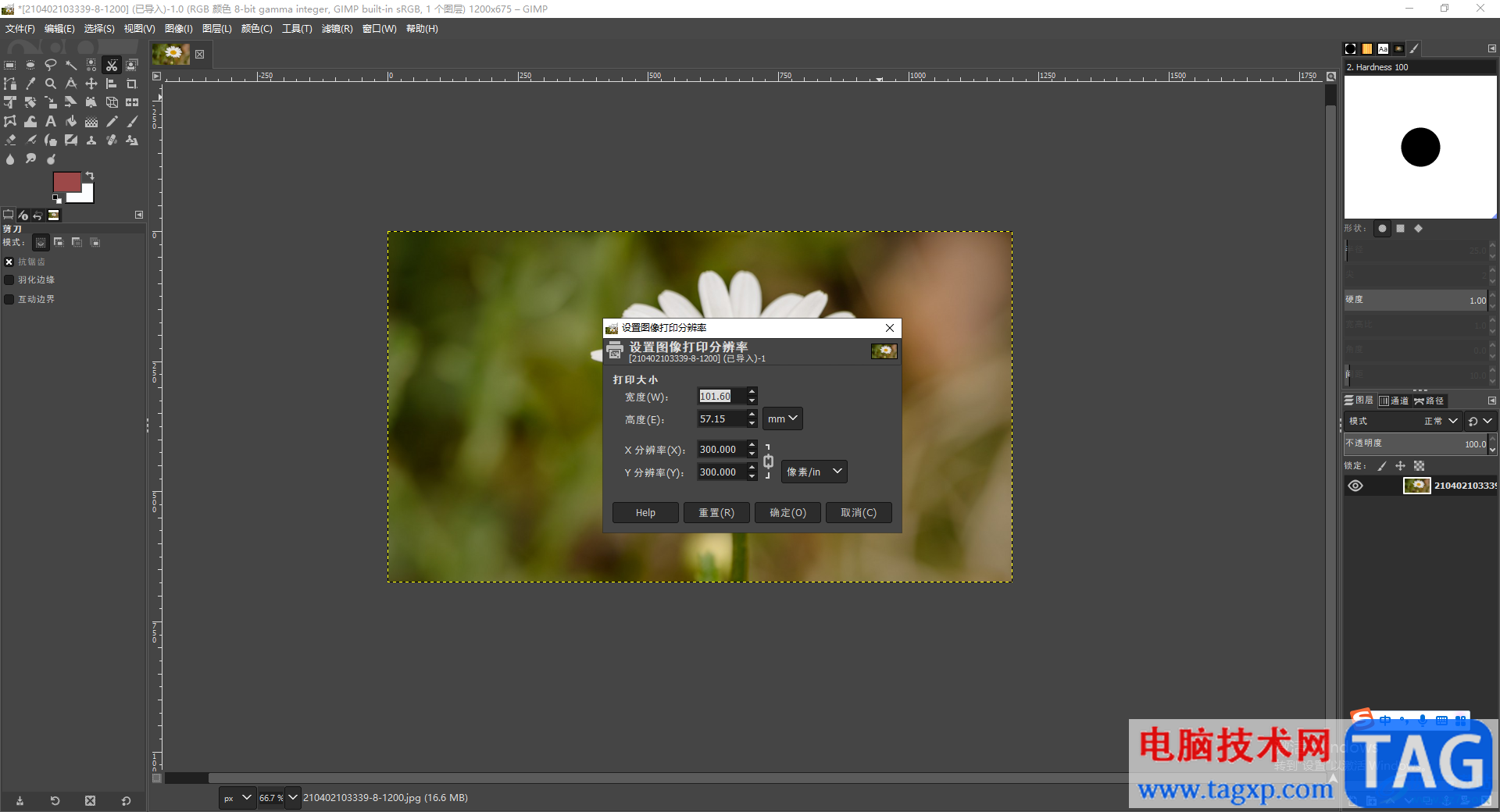
Task: Select the Measure compass tool
Action: (x=71, y=84)
